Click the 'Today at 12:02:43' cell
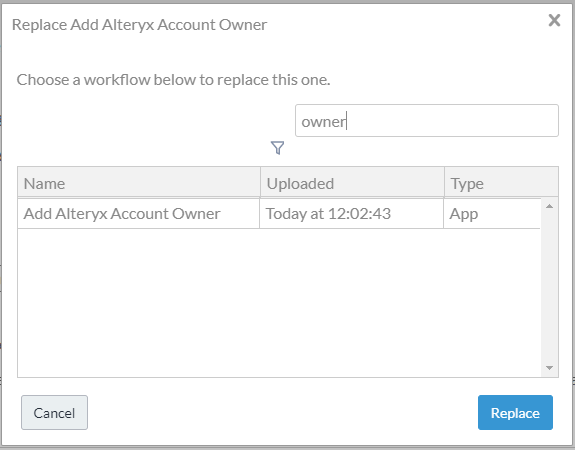This screenshot has width=575, height=450. (x=351, y=214)
